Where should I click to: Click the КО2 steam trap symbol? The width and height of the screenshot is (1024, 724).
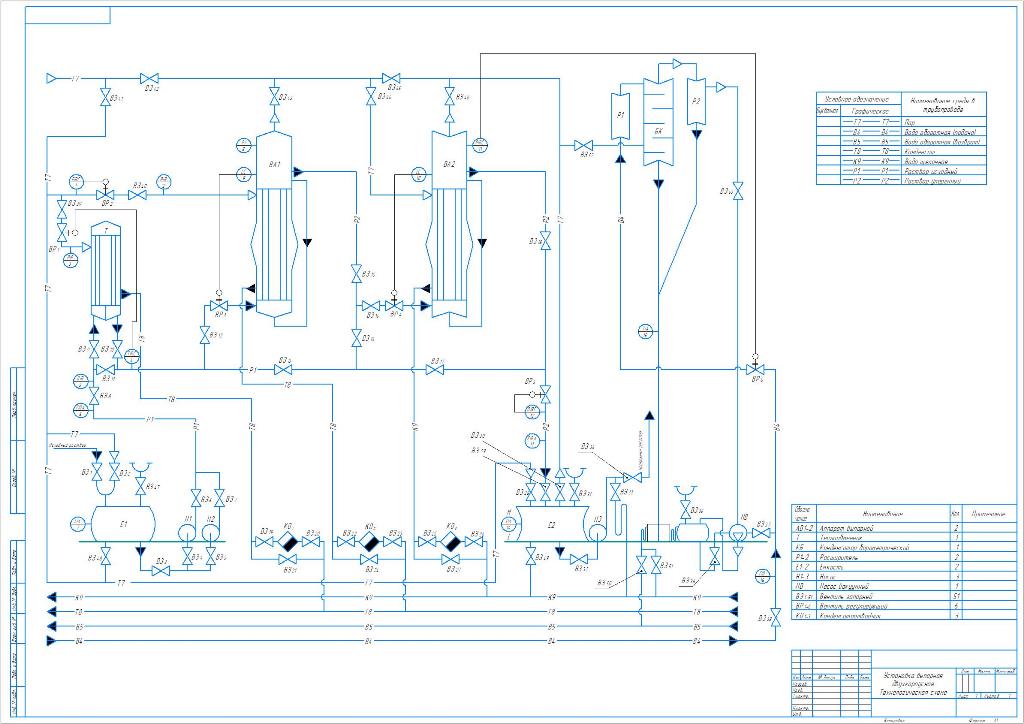(x=370, y=542)
